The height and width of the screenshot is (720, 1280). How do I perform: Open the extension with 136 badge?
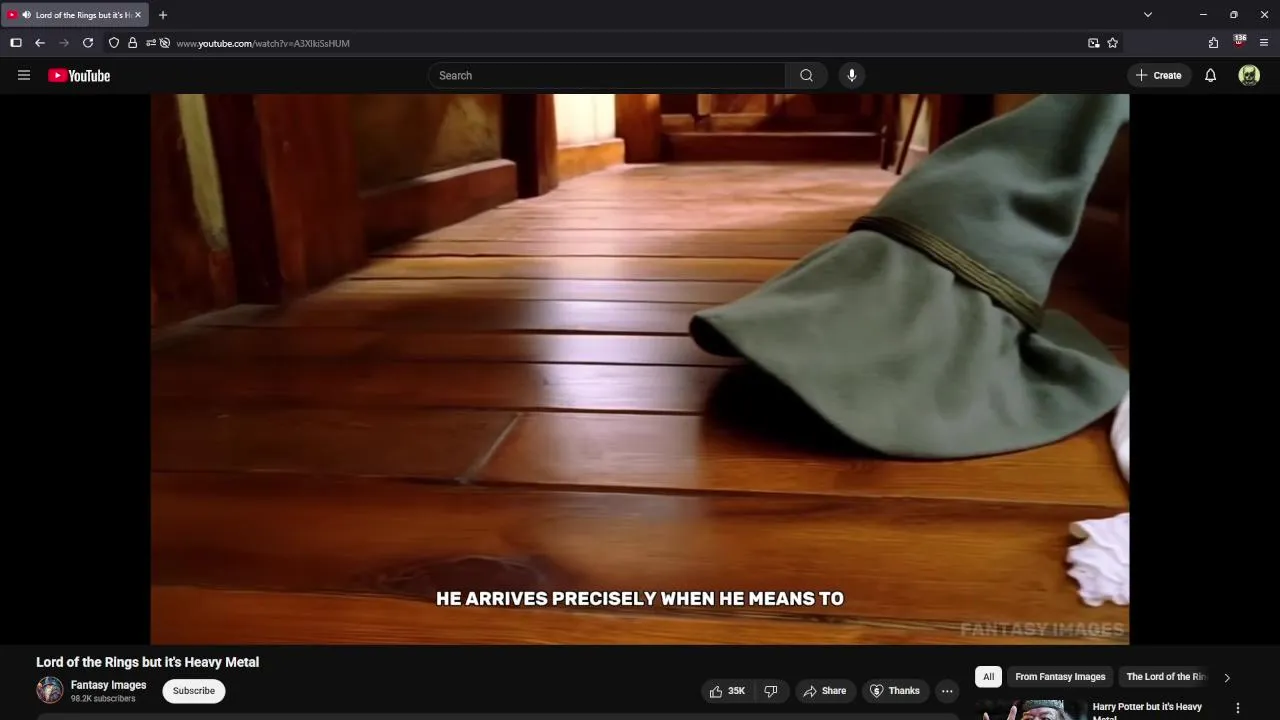1239,42
